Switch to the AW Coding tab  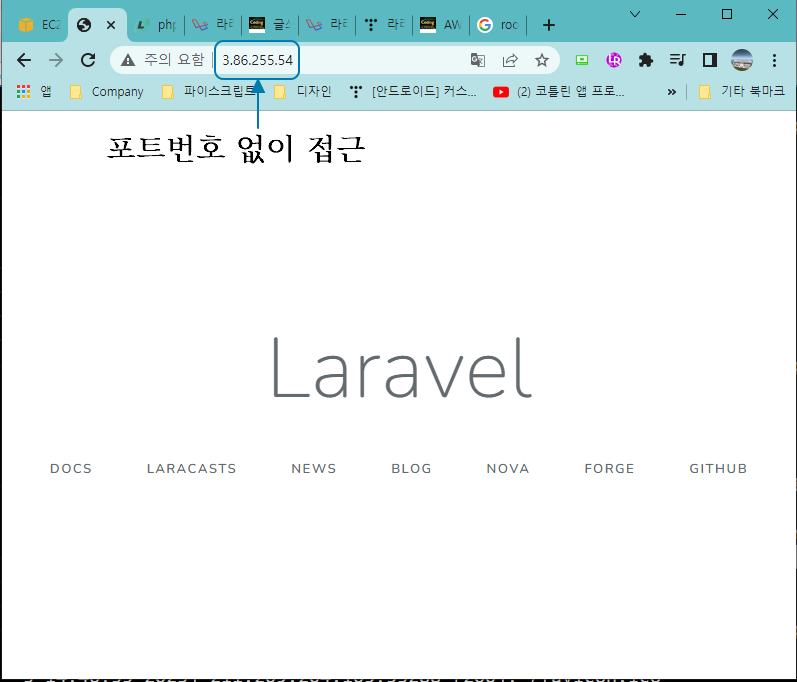[441, 25]
